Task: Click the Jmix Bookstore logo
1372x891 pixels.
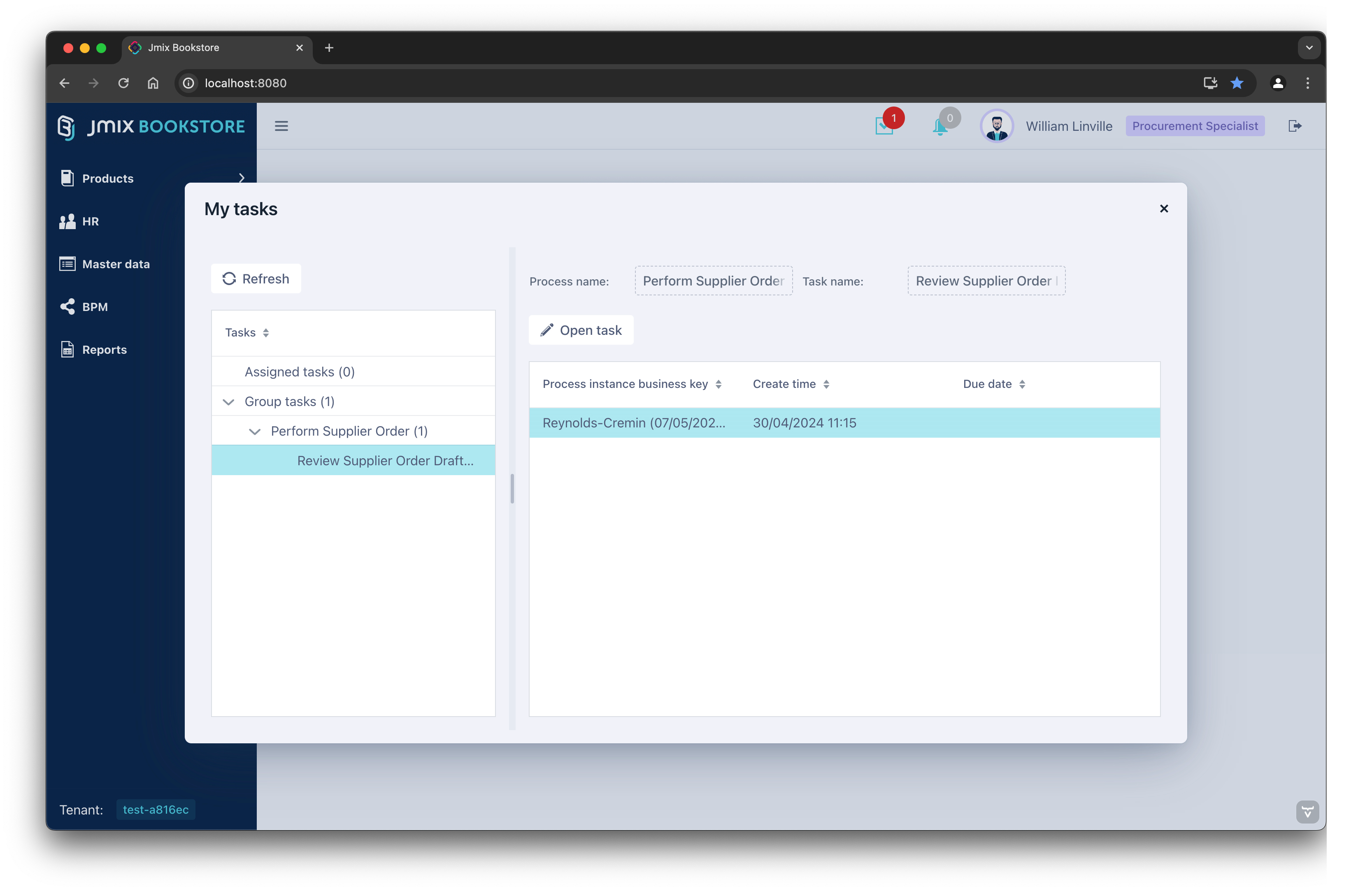Action: [x=151, y=126]
